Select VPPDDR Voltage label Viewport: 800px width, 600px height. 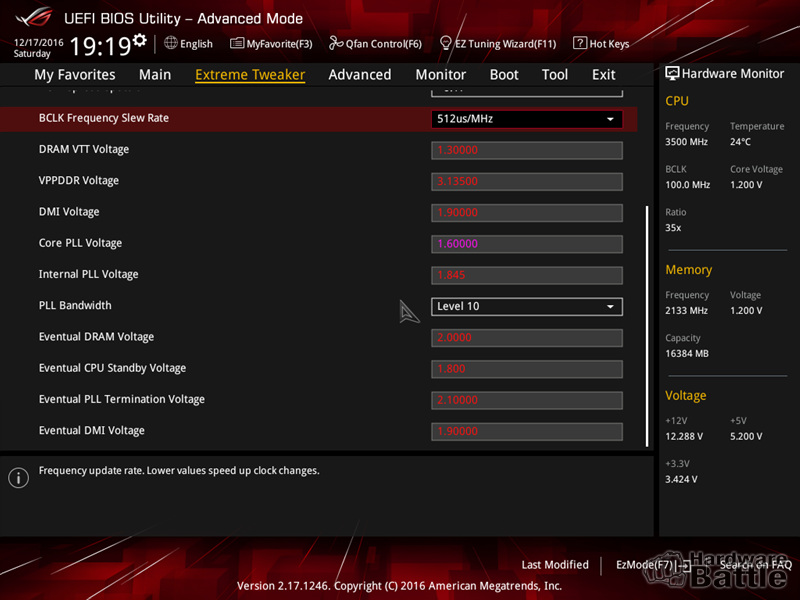tap(79, 181)
